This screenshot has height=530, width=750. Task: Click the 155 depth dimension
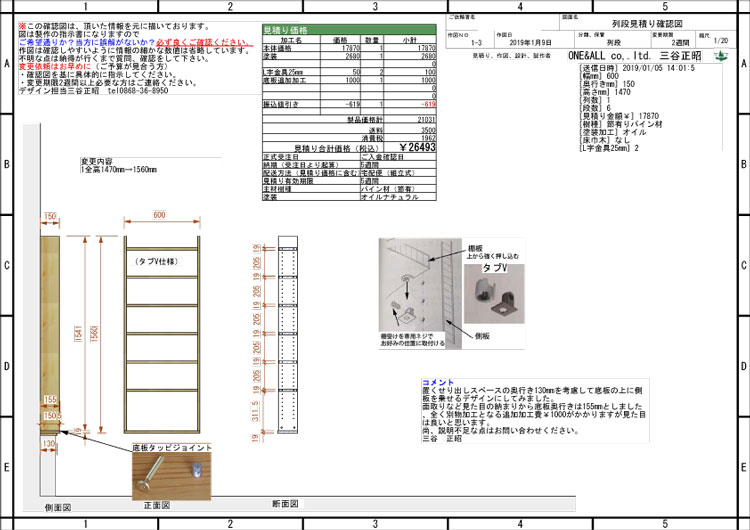coord(50,399)
